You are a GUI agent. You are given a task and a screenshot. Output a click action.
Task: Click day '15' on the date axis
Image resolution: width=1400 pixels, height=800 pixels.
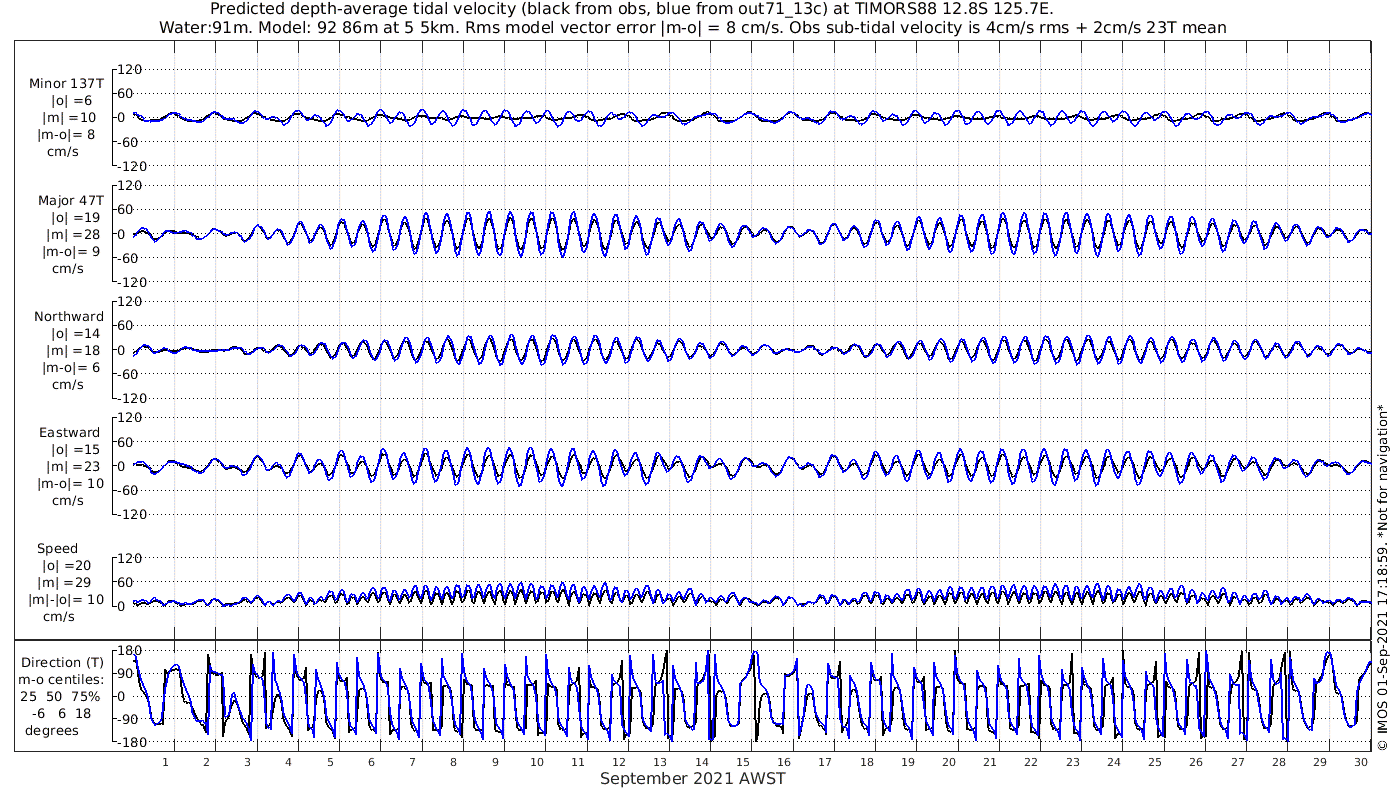pos(742,762)
